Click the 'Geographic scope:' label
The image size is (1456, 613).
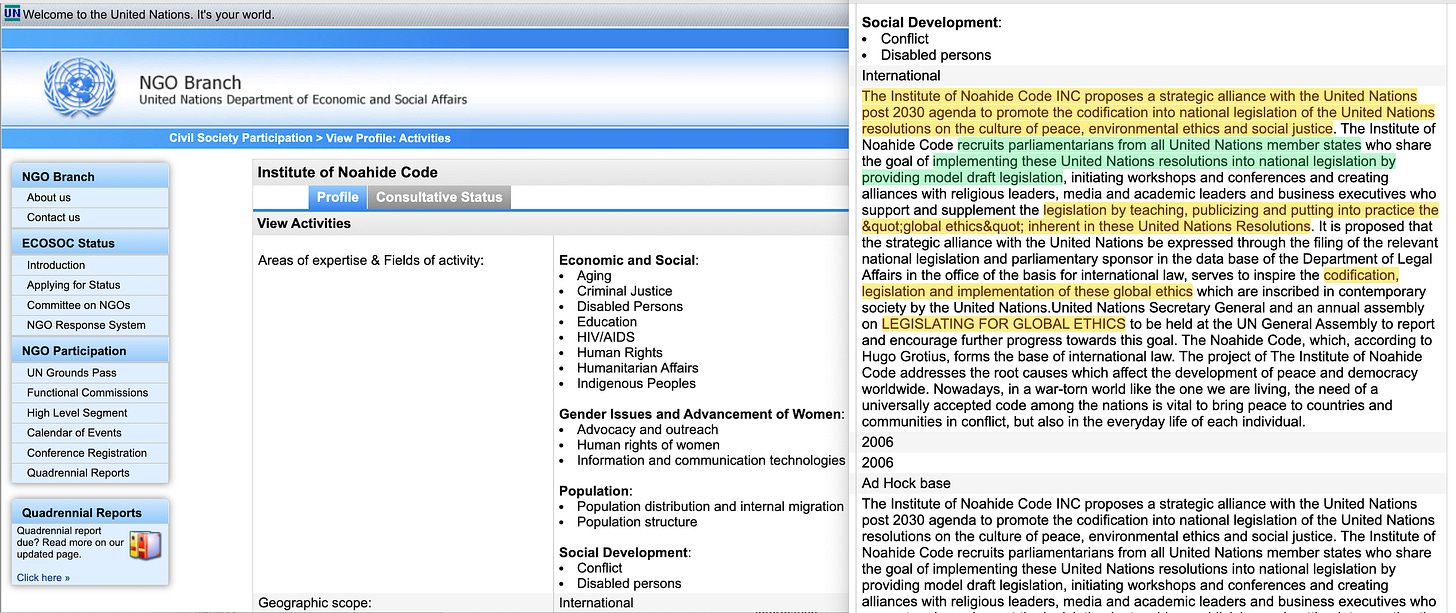click(x=314, y=603)
